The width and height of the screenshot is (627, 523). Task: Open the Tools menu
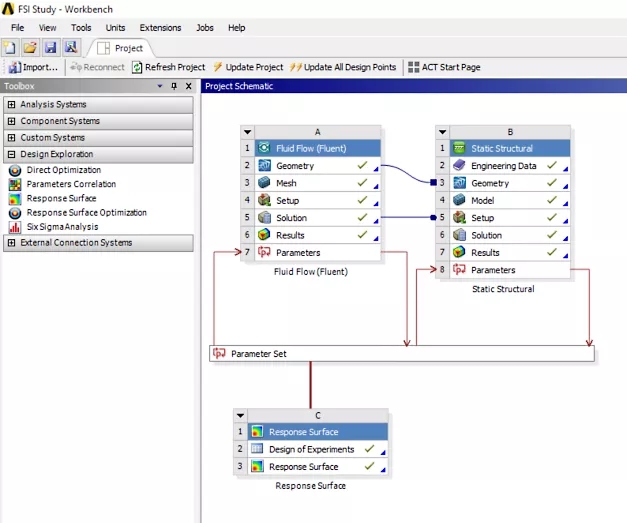[81, 28]
